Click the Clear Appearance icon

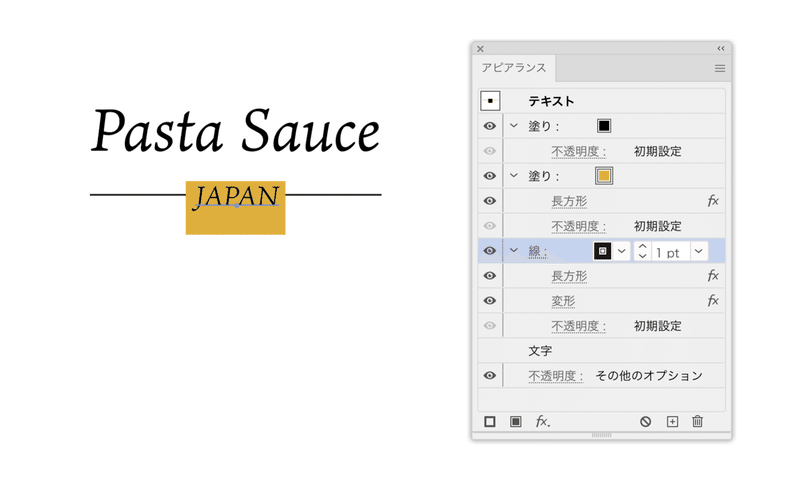(645, 422)
